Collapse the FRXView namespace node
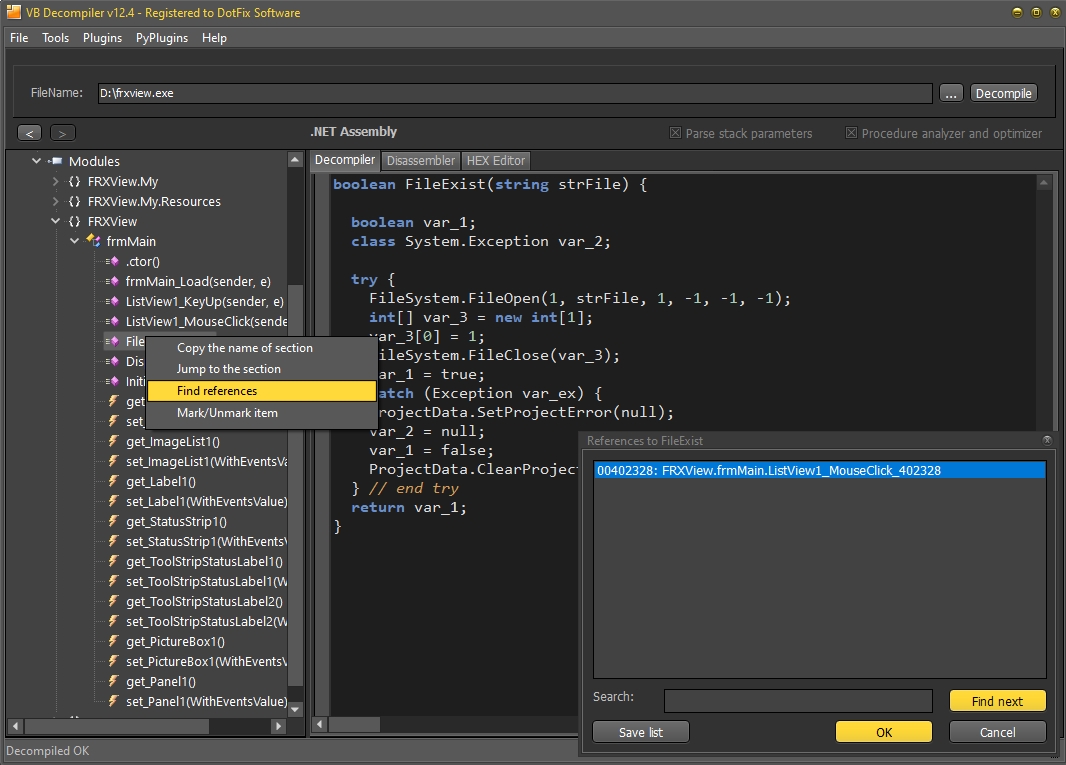 pos(56,221)
